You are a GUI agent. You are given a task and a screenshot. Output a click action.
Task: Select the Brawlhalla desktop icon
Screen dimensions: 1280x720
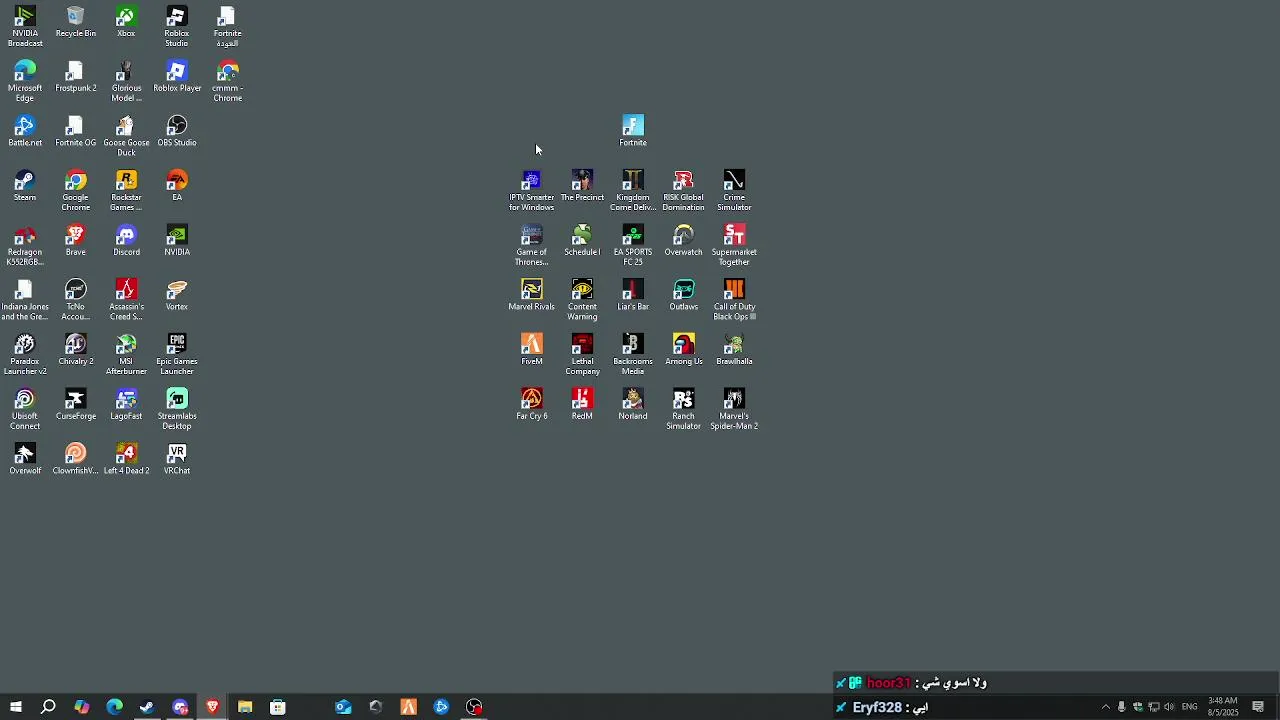734,350
